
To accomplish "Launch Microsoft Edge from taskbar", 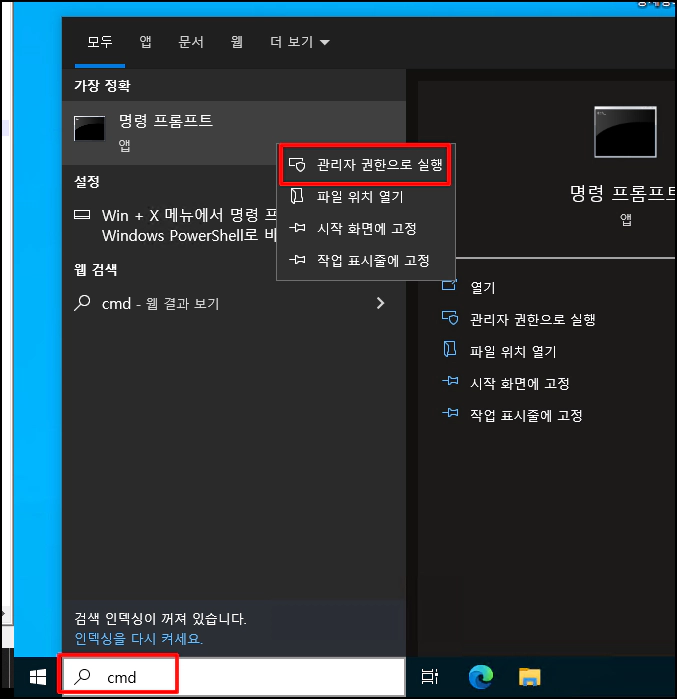I will point(481,677).
